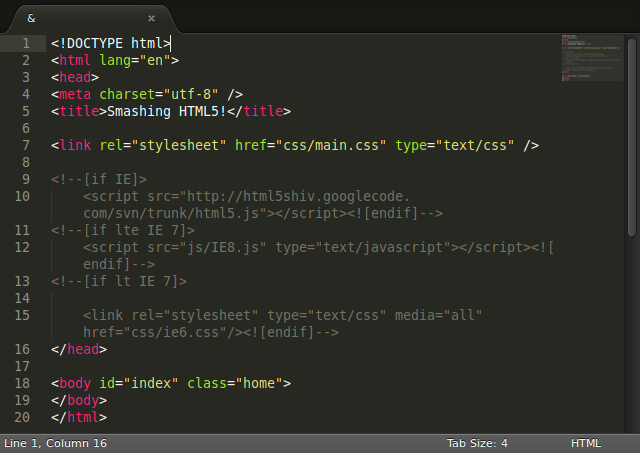The image size is (640, 453).
Task: Click id="index" on body tag
Action: [x=139, y=384]
